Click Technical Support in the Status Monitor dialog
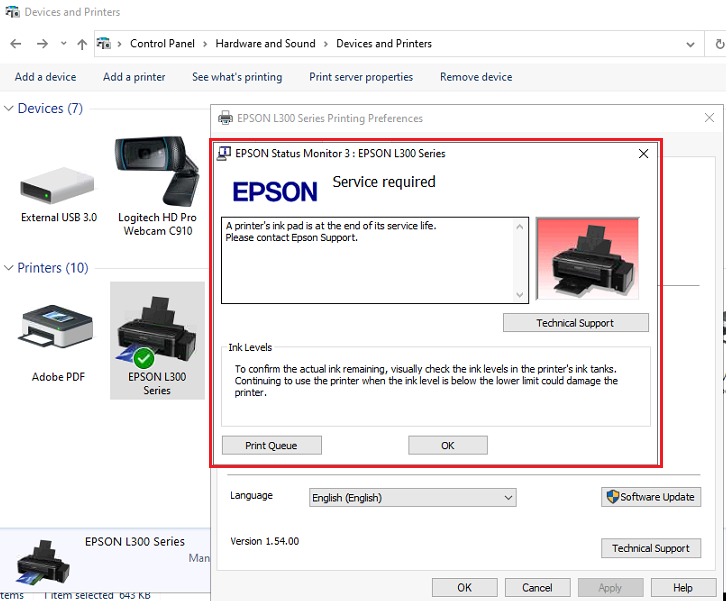 [x=576, y=323]
